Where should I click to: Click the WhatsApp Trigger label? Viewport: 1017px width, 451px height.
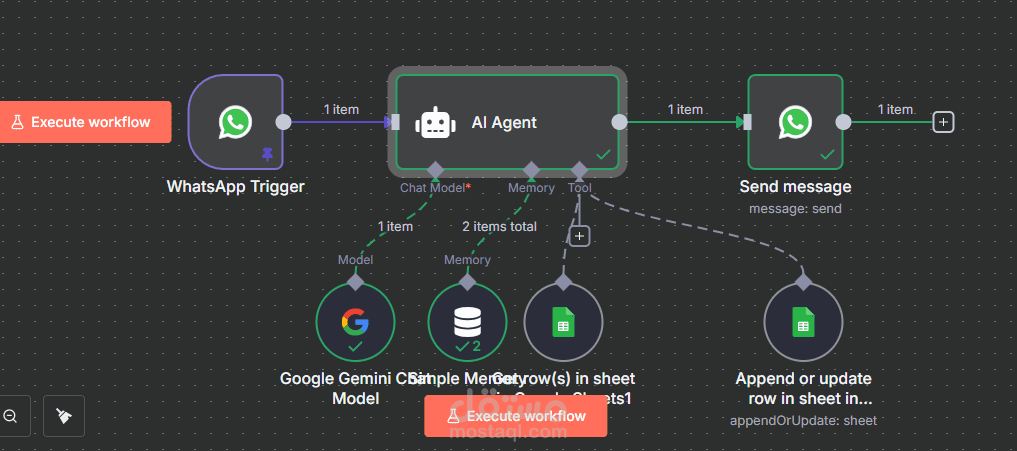point(235,187)
